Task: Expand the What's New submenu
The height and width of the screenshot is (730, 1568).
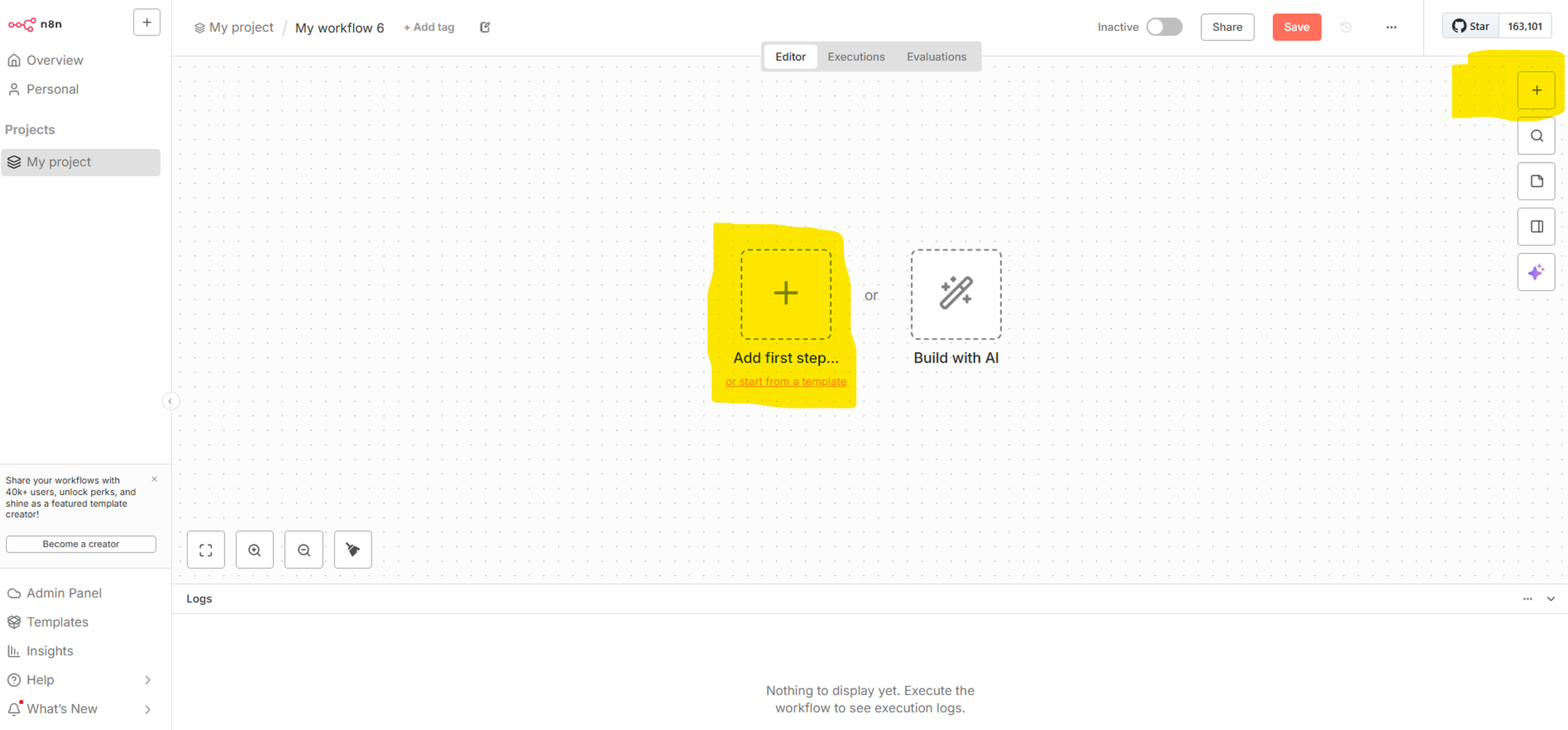Action: click(148, 709)
